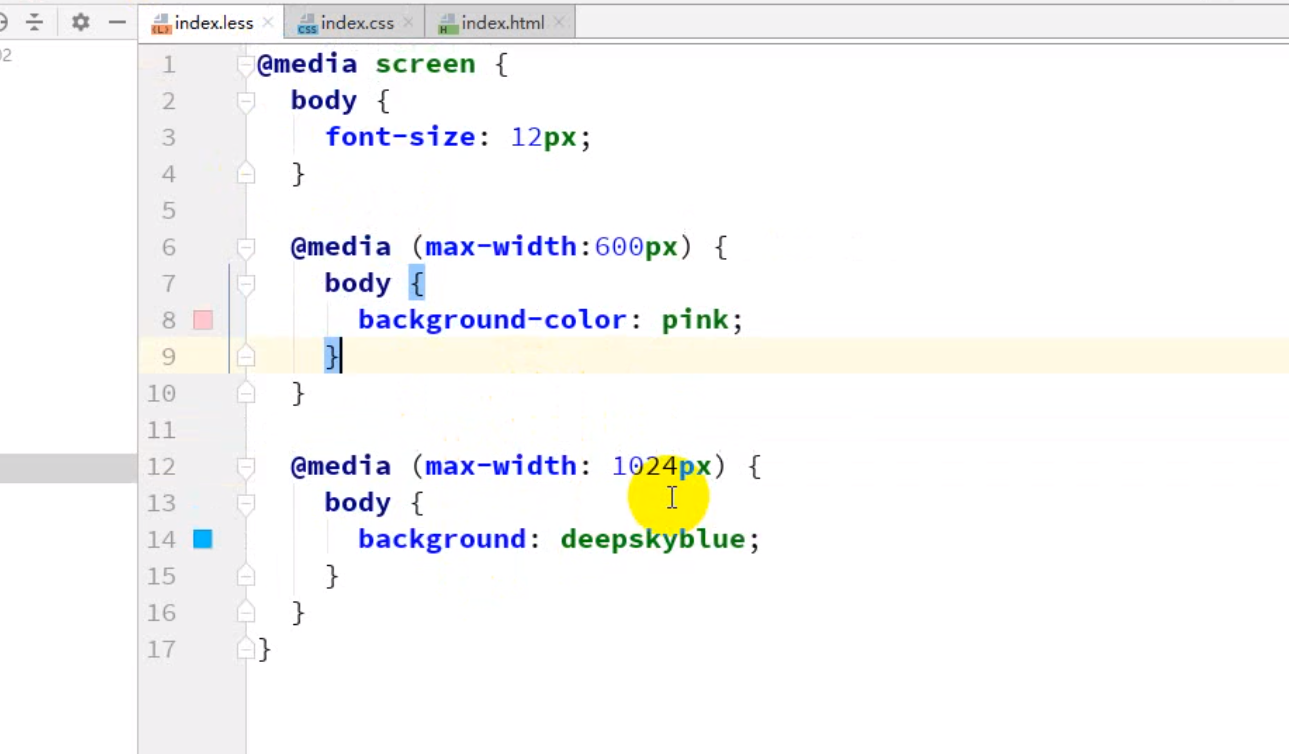Place cursor on empty line 5
This screenshot has height=754, width=1289.
[767, 210]
